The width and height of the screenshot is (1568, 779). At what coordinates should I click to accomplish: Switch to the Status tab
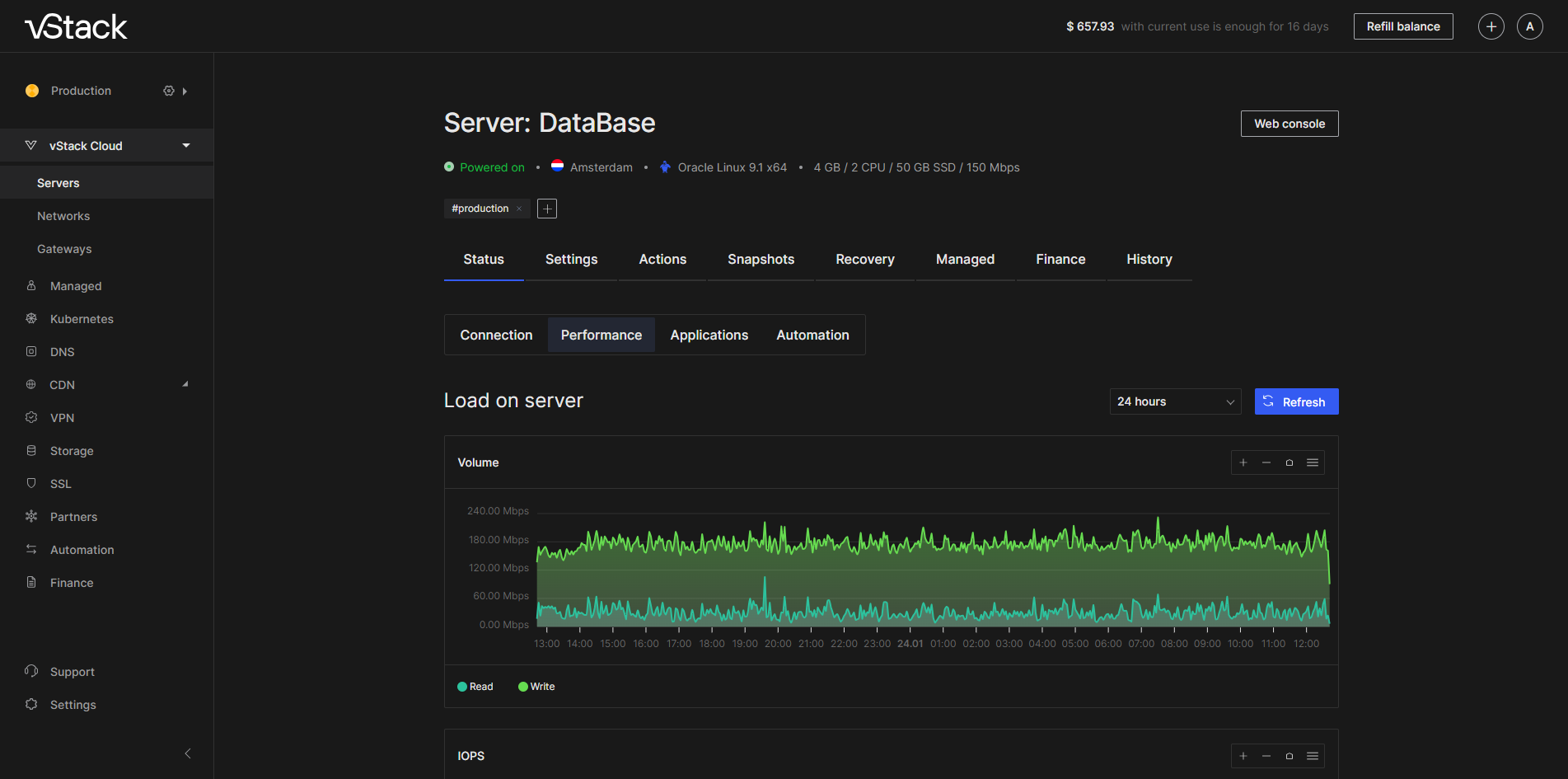pos(484,259)
